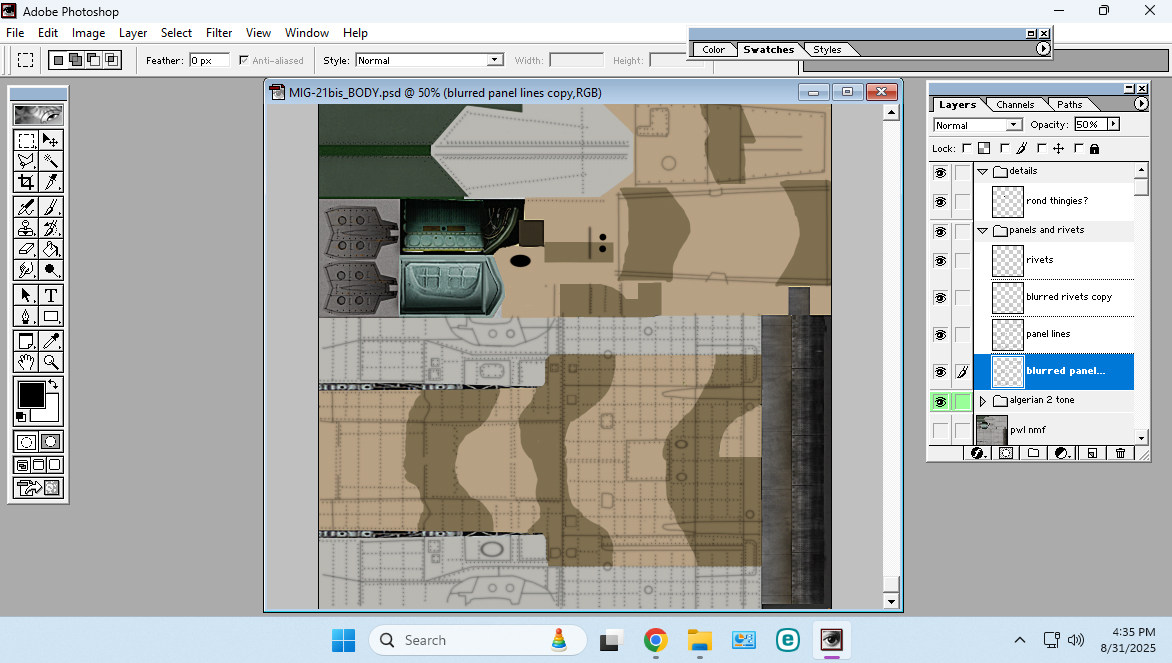Screen dimensions: 1172x663
Task: Open the Opacity slider arrow
Action: click(x=1114, y=124)
